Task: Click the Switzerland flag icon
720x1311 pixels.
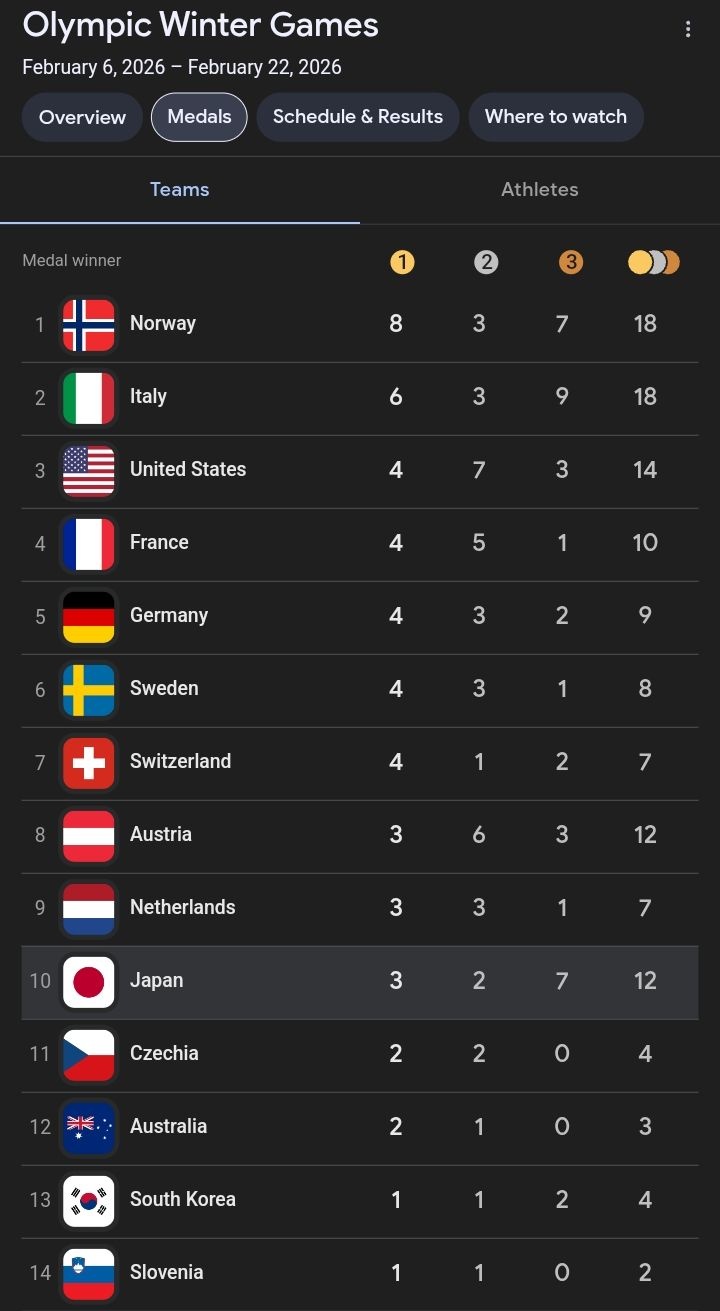Action: (x=89, y=762)
